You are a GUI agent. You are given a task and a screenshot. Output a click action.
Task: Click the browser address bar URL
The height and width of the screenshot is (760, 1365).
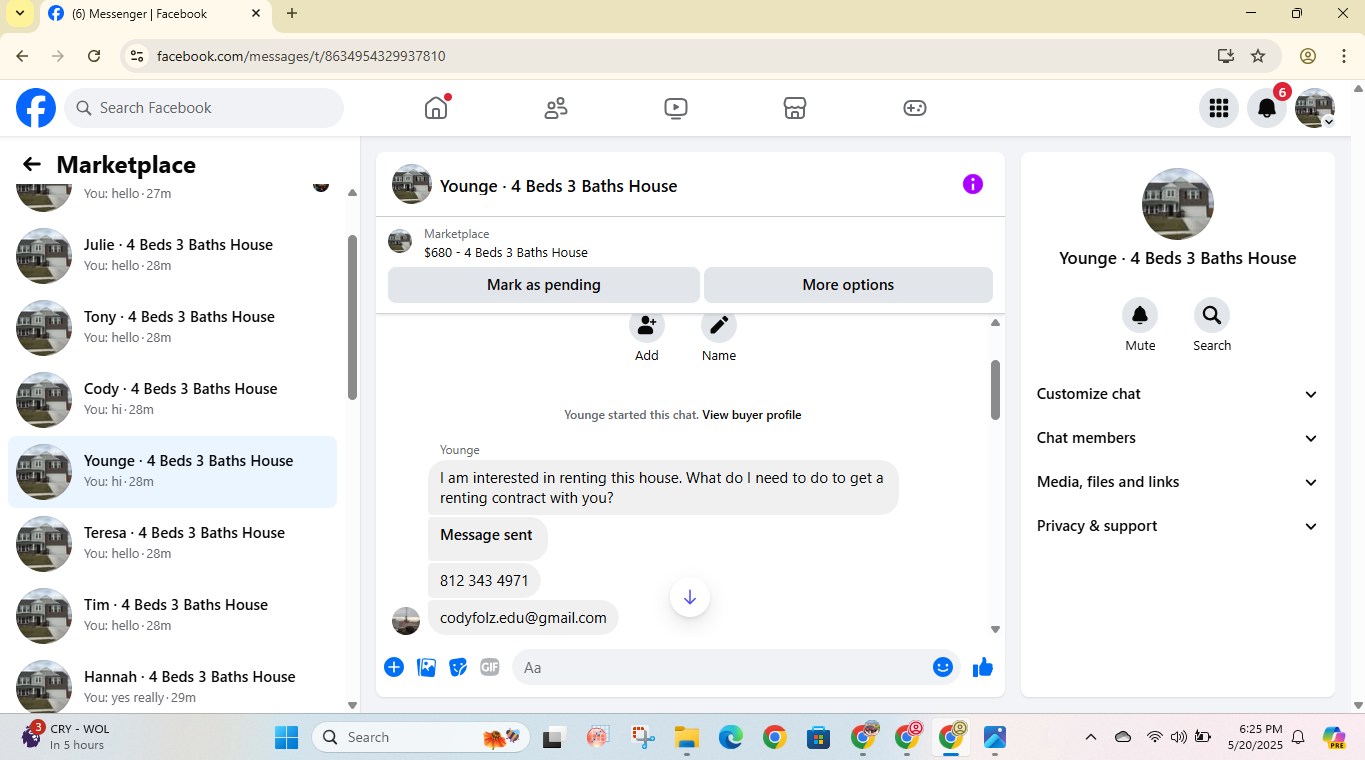click(x=301, y=56)
